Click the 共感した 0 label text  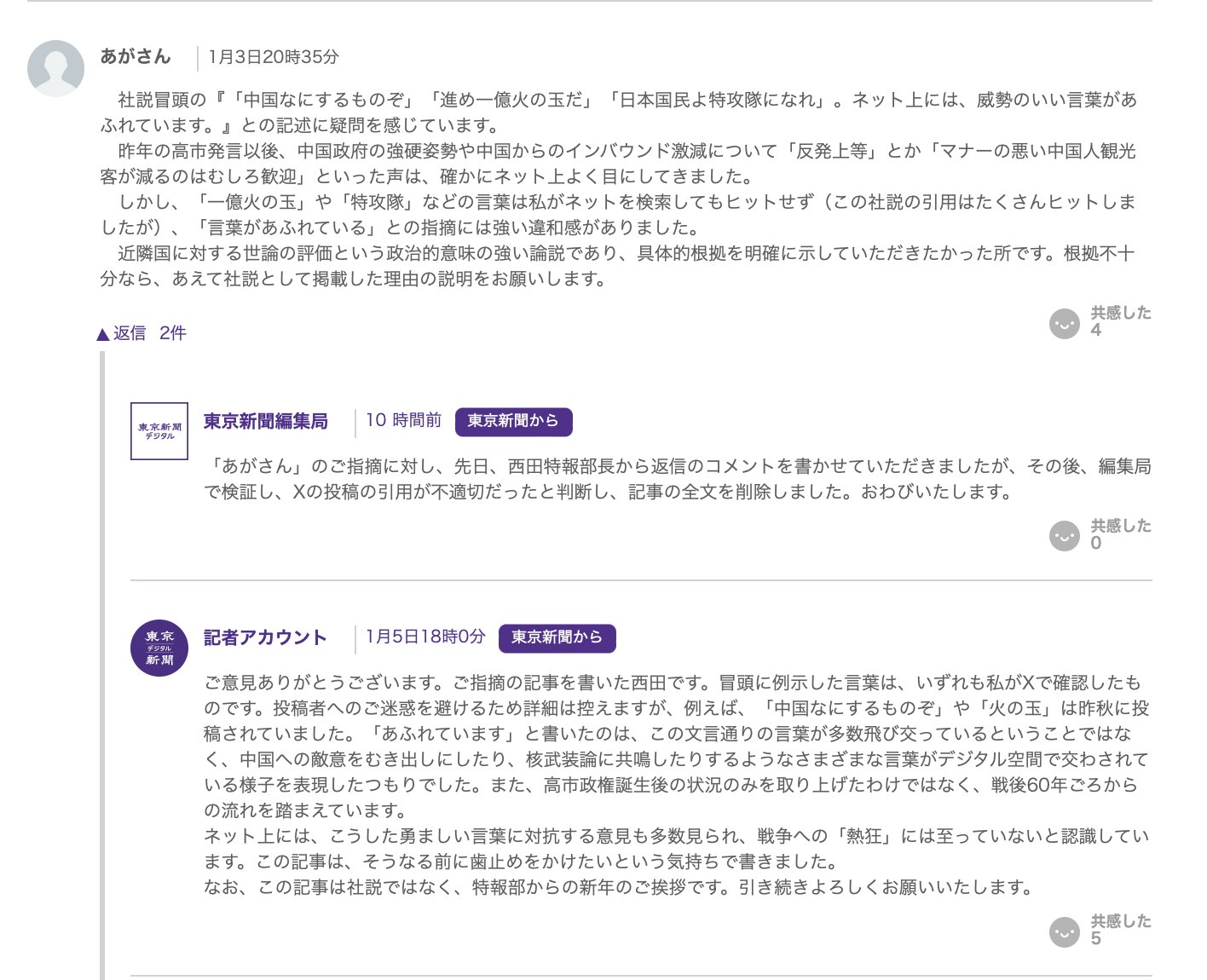coord(1120,527)
